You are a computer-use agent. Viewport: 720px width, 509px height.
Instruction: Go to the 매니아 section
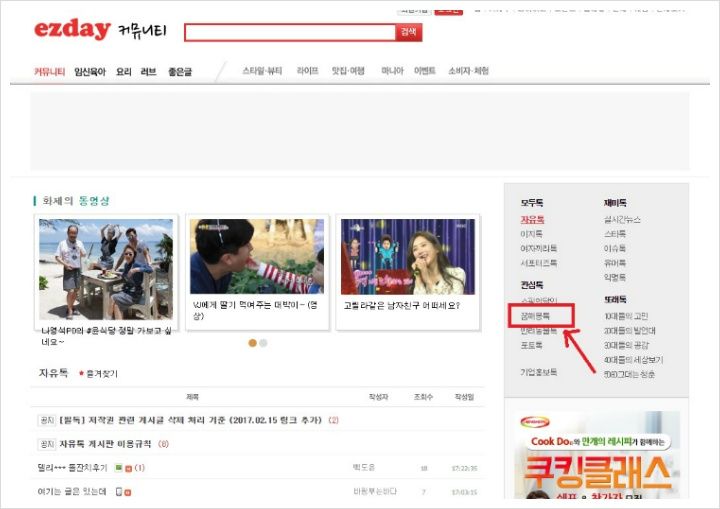(x=392, y=71)
